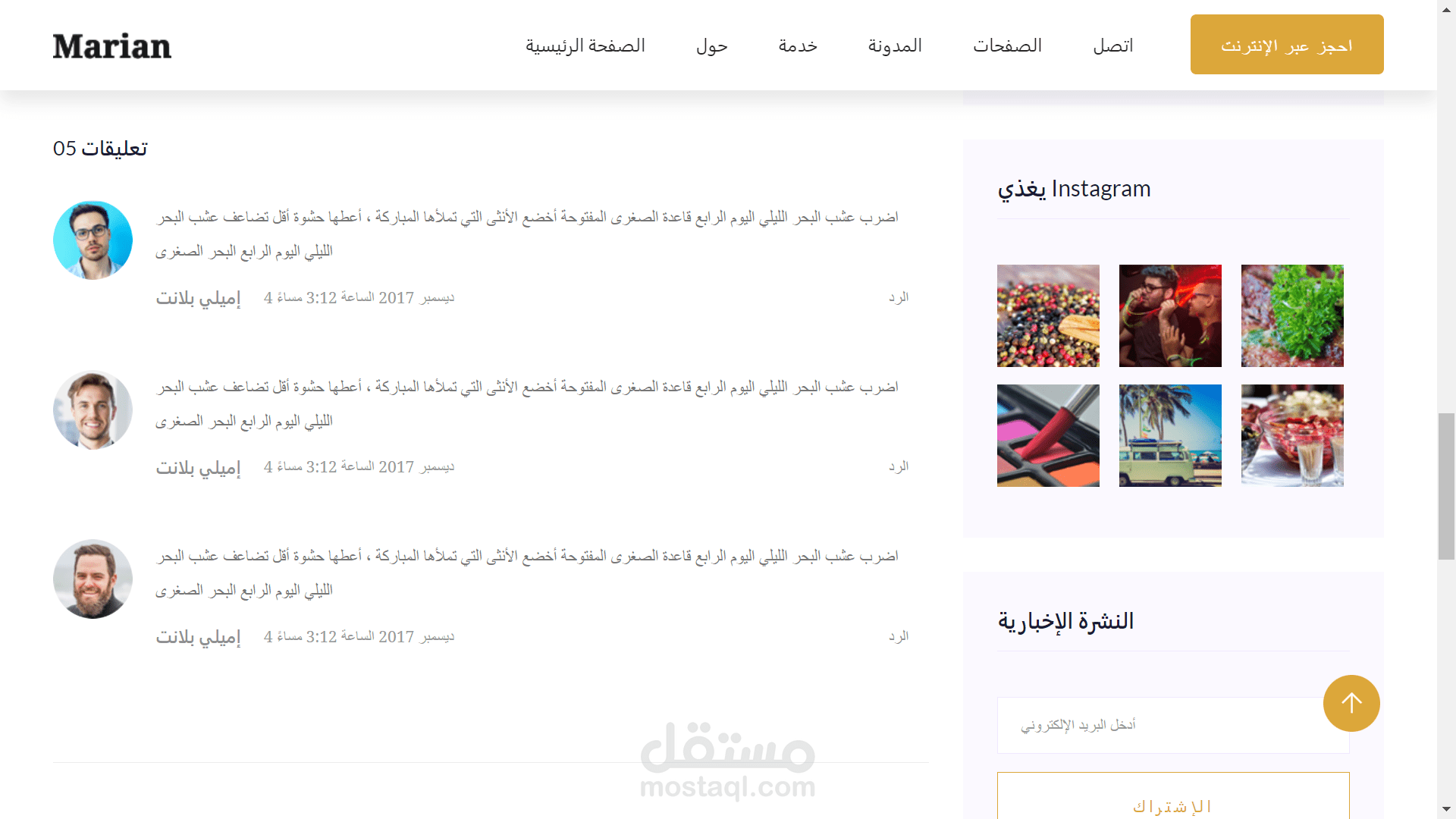1456x819 pixels.
Task: Open the الصفحة الرئيسية menu item
Action: click(585, 45)
